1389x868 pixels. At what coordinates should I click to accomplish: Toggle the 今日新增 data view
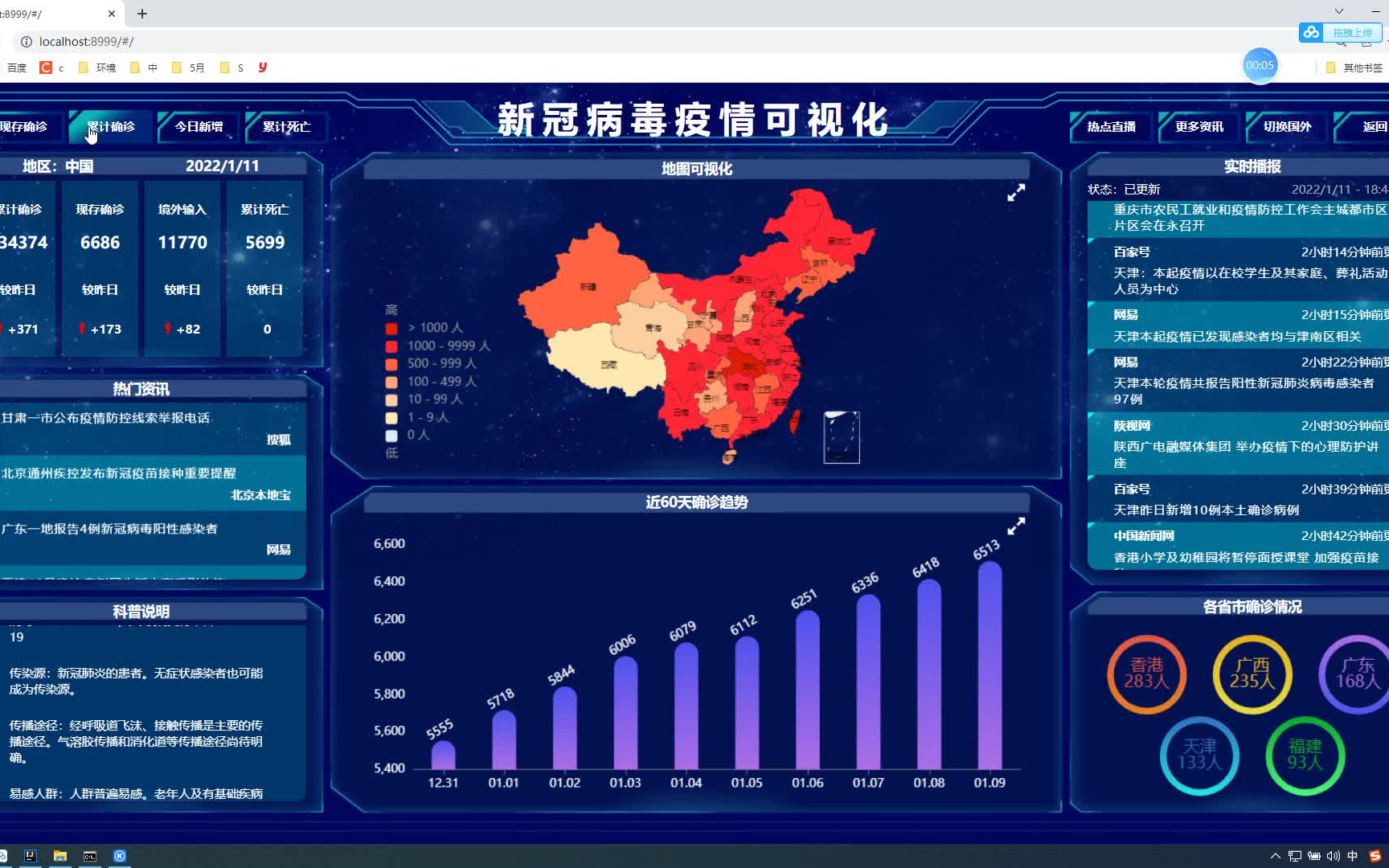[x=198, y=126]
